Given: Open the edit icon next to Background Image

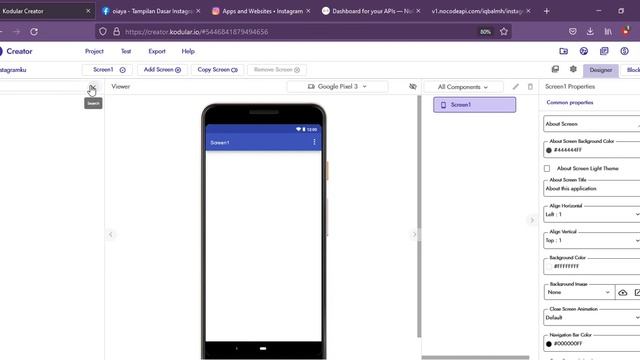Looking at the screenshot, I should pyautogui.click(x=637, y=293).
